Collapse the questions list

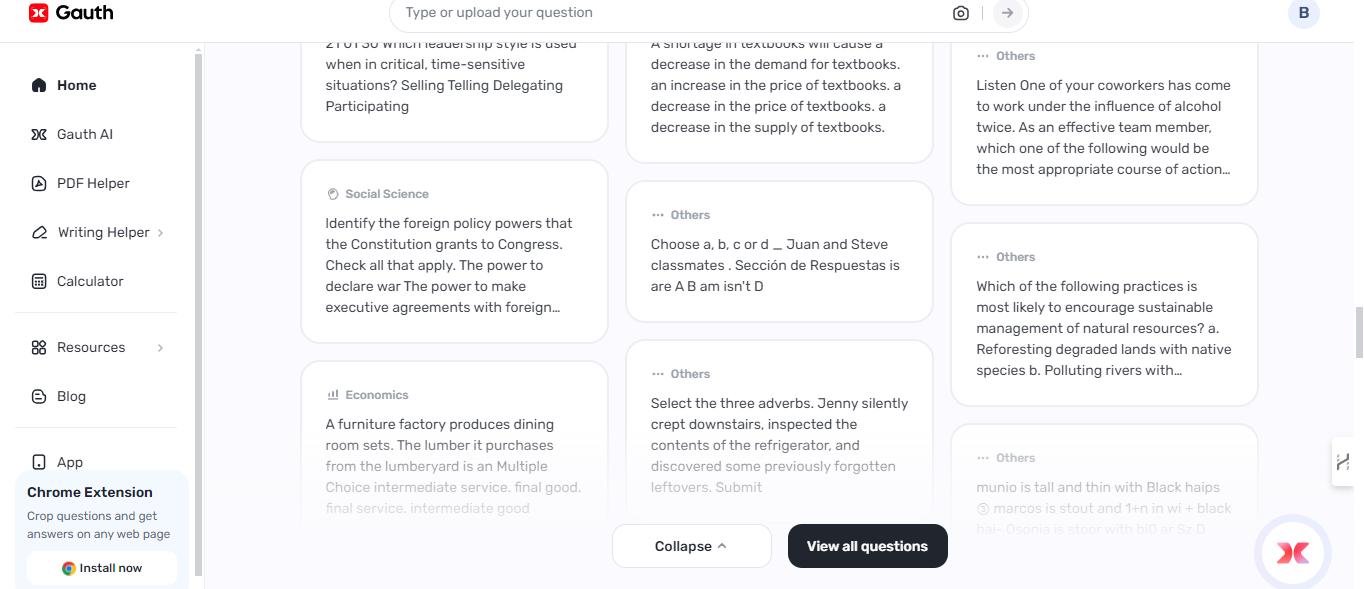coord(691,546)
